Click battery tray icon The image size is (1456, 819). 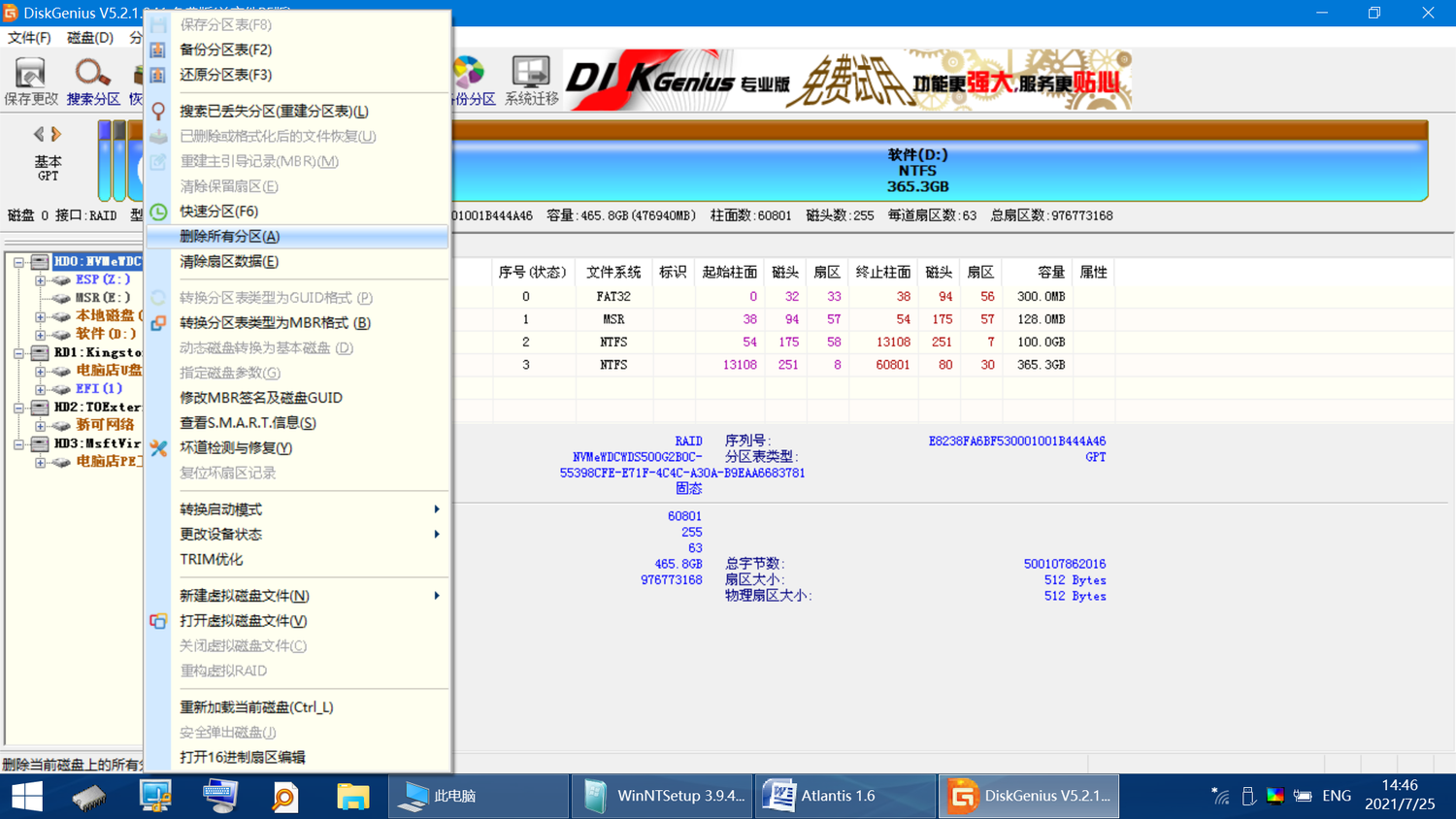coord(1303,797)
